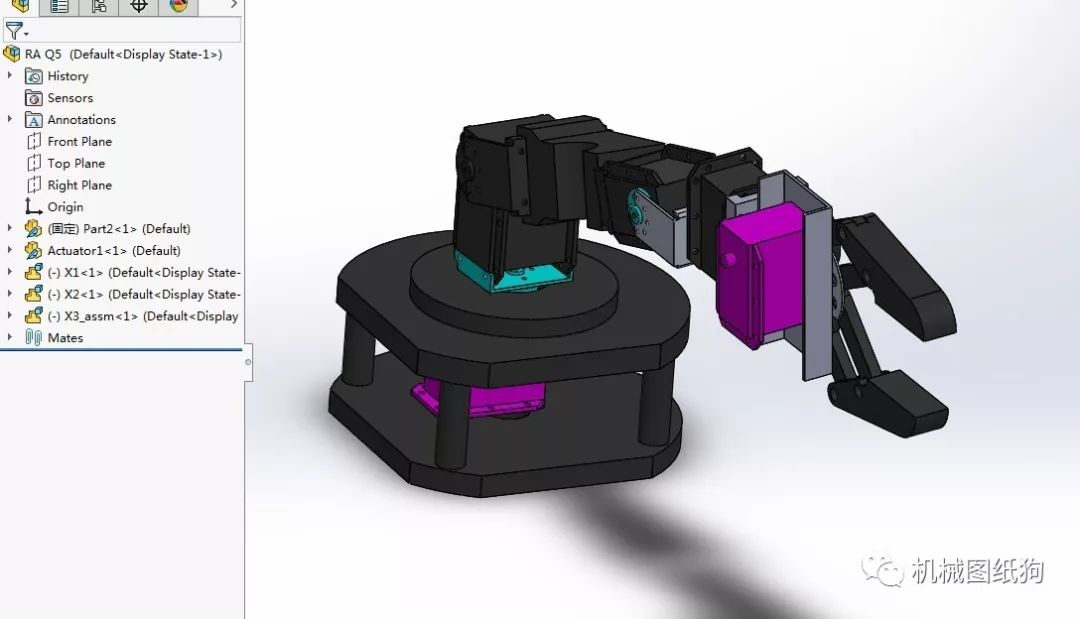Expand the Mates folder
This screenshot has width=1080, height=619.
(x=10, y=337)
